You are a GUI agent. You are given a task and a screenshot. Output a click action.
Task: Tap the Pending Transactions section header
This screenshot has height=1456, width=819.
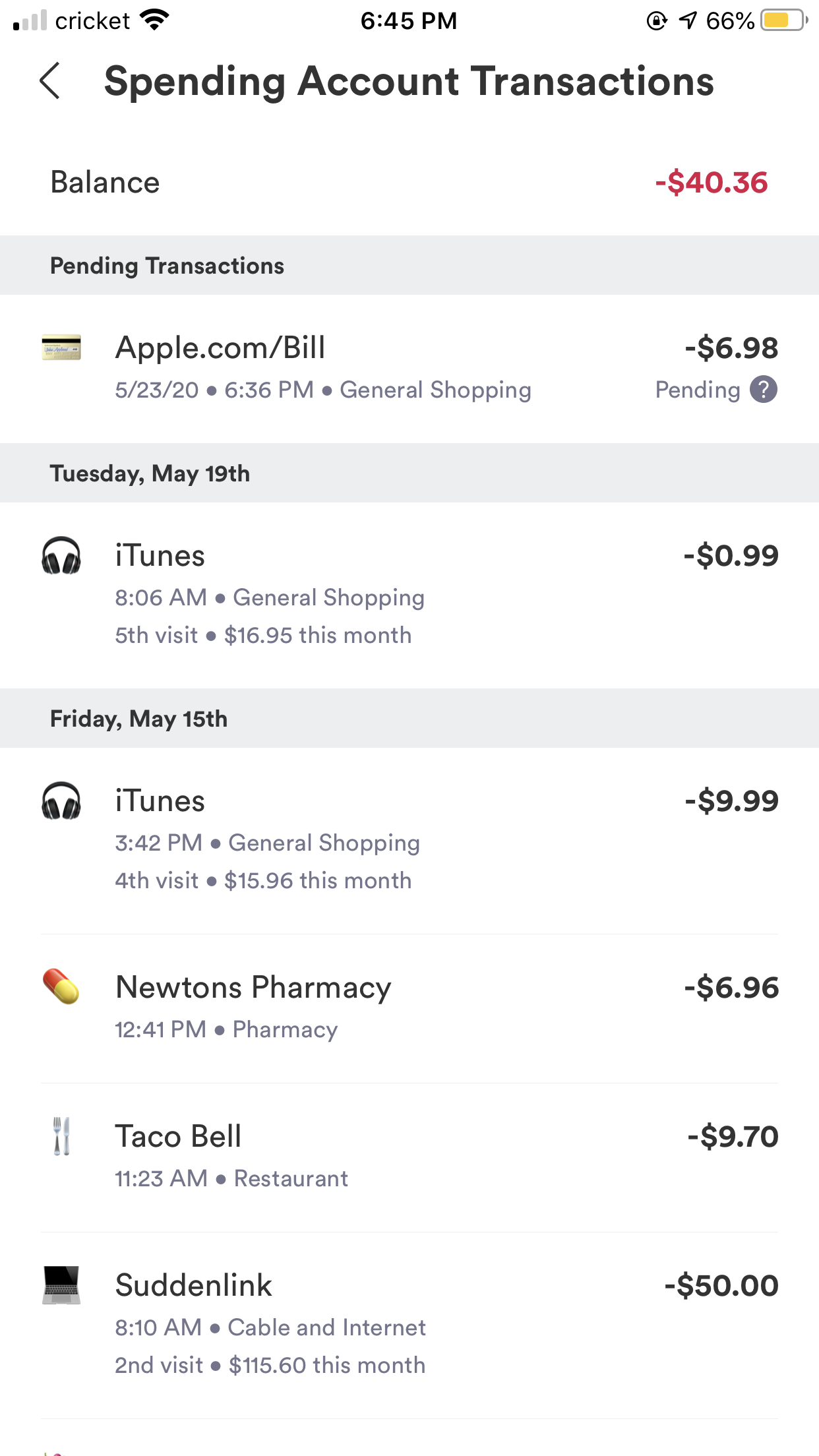point(167,266)
